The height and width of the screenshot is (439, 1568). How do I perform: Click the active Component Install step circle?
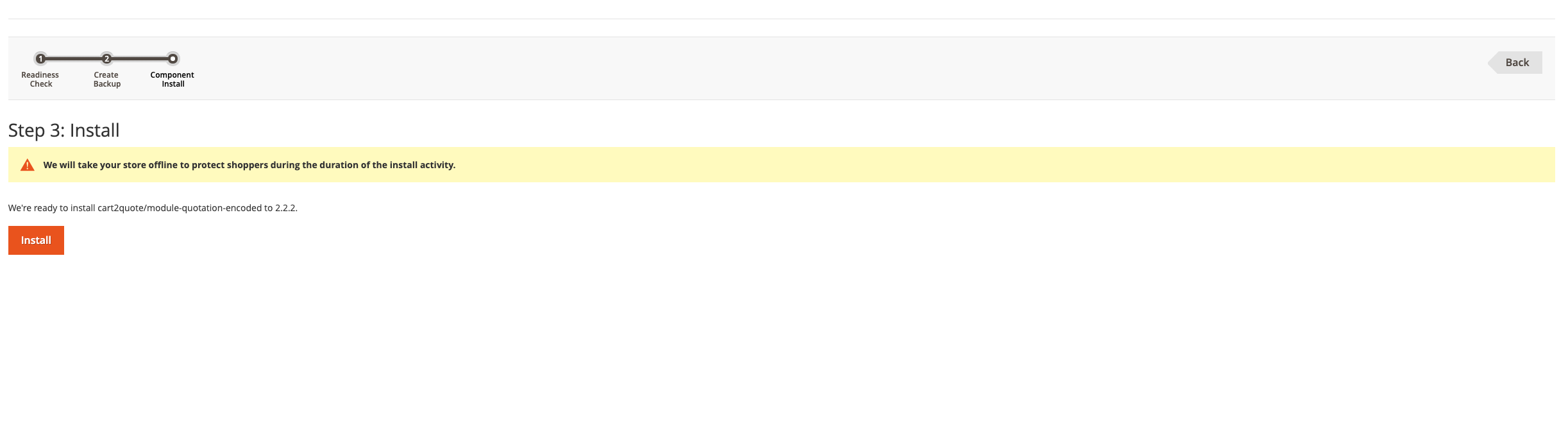click(173, 59)
